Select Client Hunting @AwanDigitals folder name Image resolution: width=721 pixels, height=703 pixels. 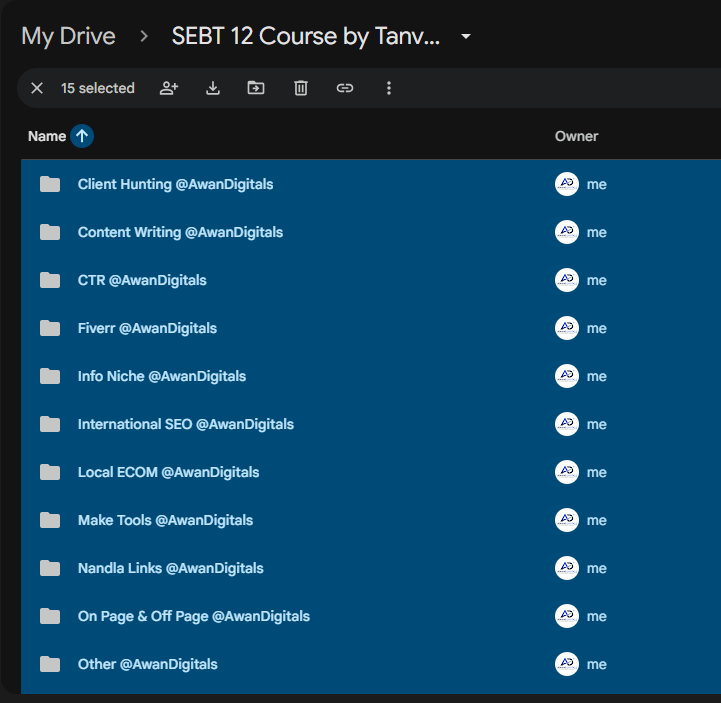coord(175,184)
